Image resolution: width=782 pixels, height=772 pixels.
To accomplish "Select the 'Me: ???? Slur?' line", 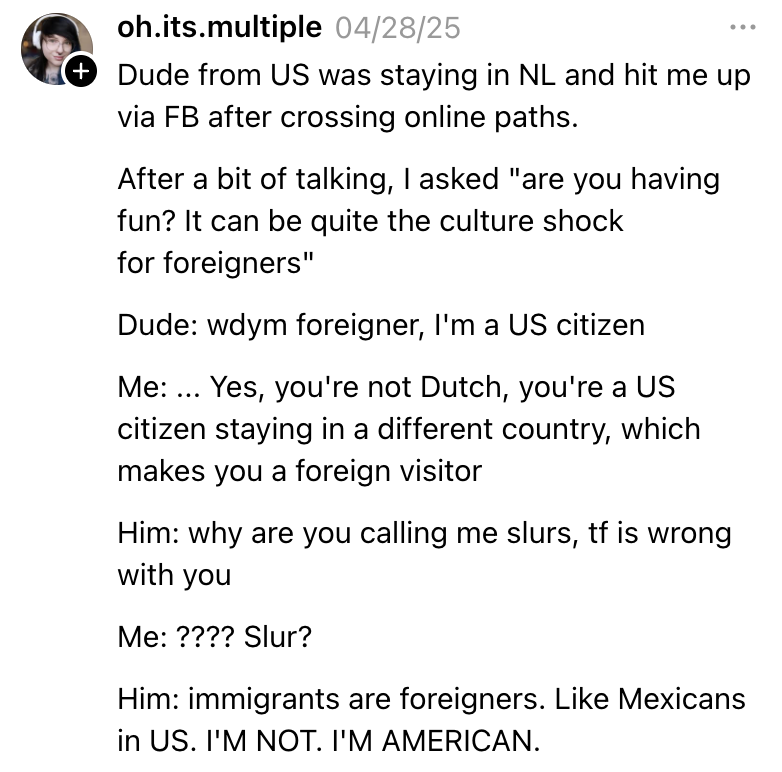I will coord(214,637).
